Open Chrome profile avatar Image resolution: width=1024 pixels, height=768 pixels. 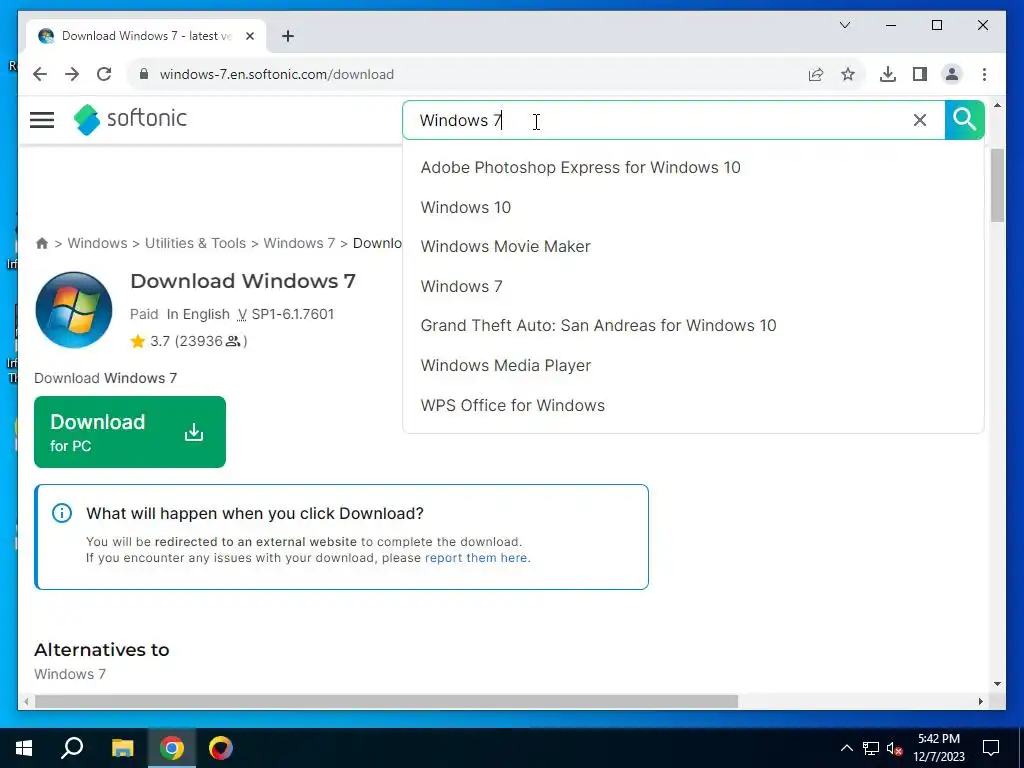tap(952, 74)
